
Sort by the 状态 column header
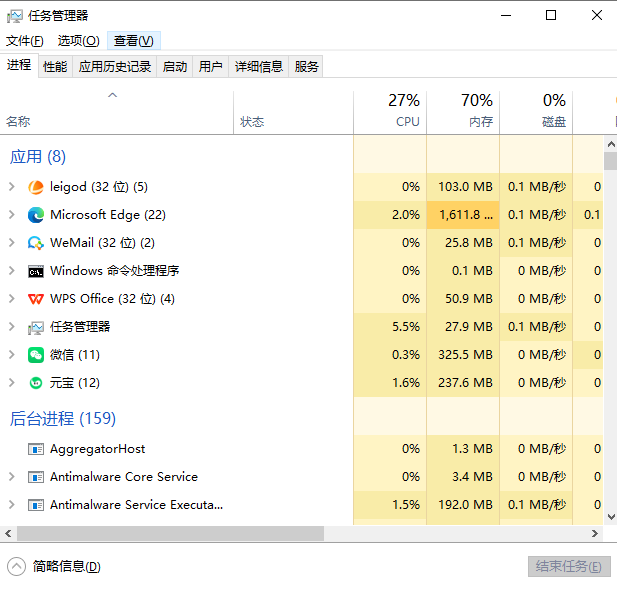click(x=294, y=113)
